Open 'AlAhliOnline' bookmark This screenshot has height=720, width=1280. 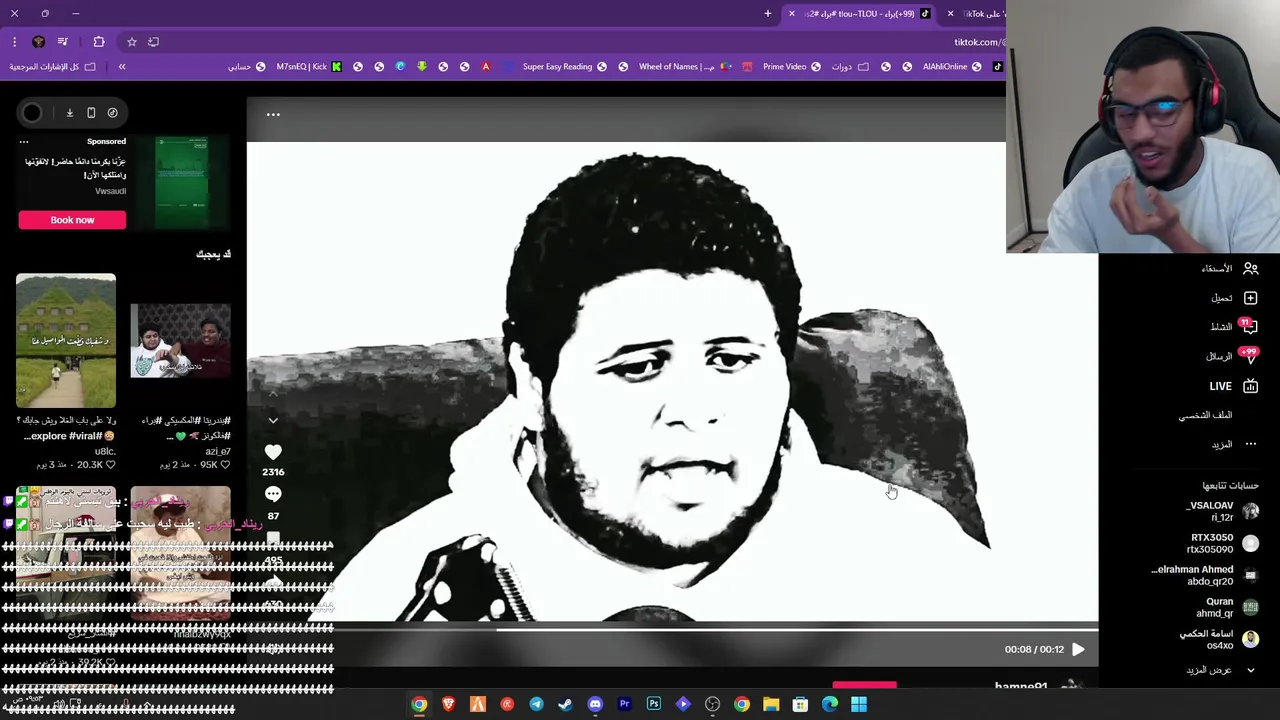pyautogui.click(x=952, y=67)
